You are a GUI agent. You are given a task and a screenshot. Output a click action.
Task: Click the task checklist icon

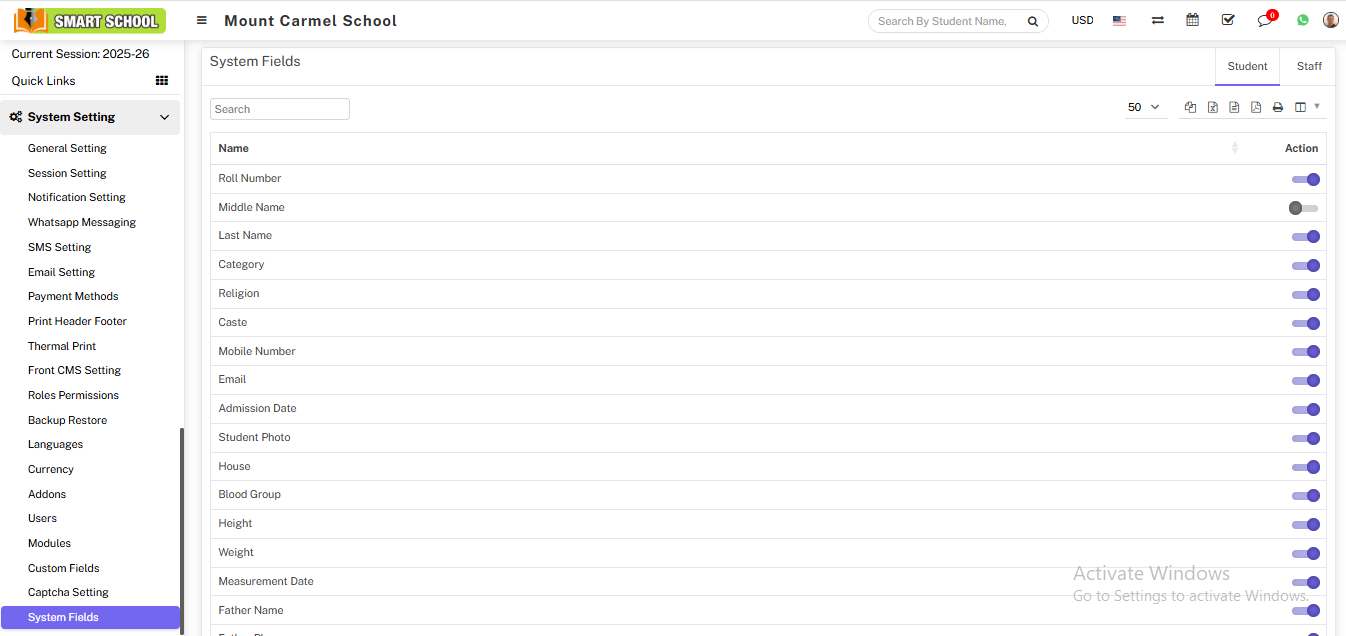pos(1228,20)
